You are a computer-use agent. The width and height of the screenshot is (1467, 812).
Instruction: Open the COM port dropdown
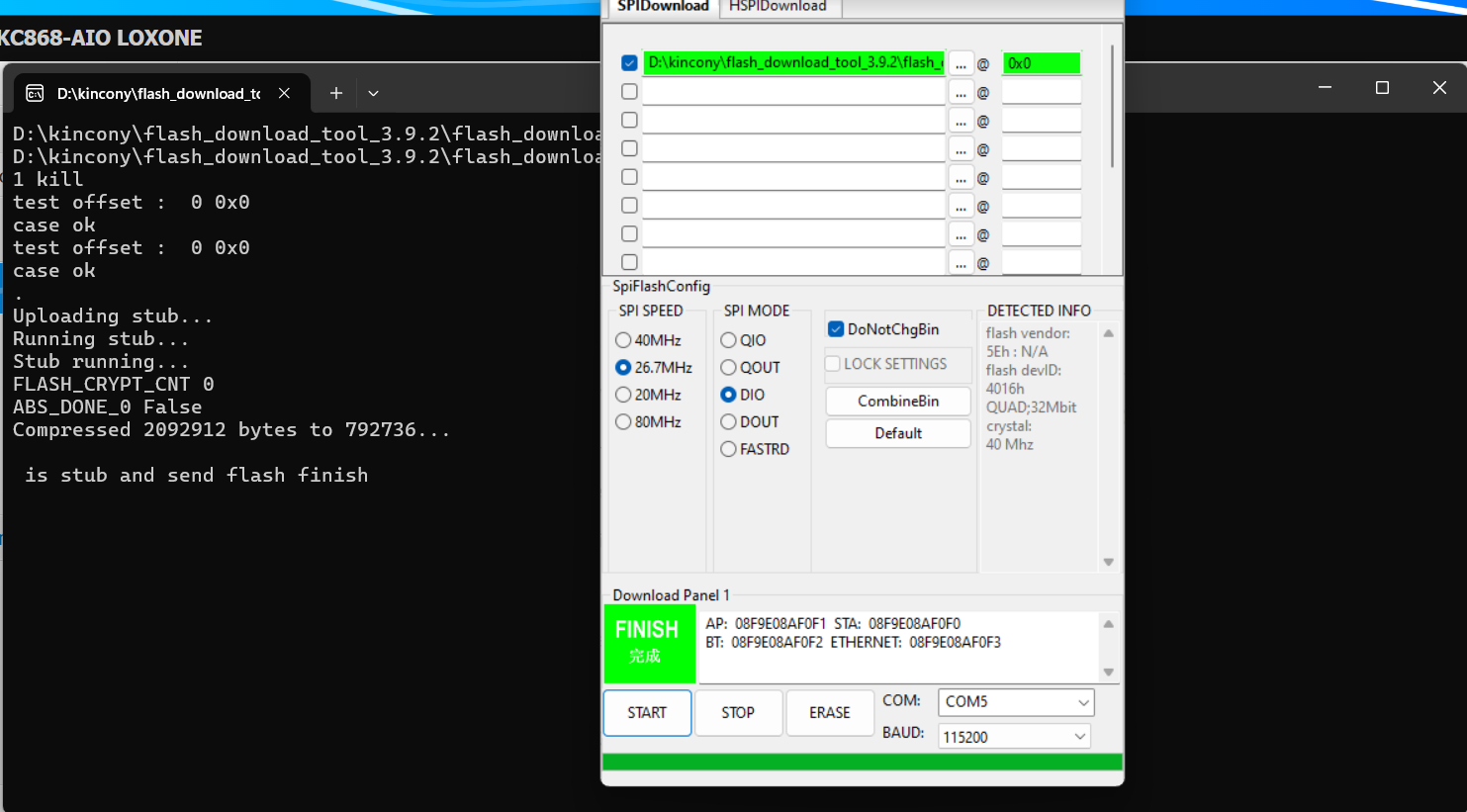[1015, 702]
